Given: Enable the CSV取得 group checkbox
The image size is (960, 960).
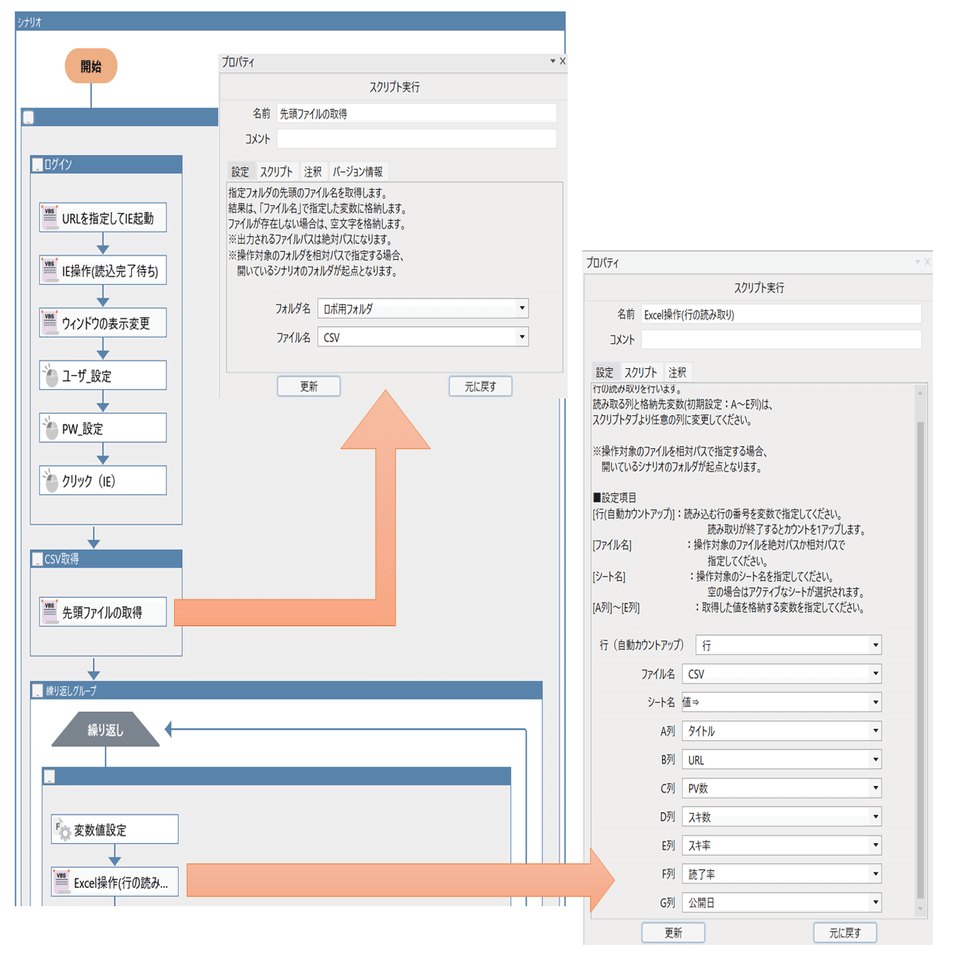Looking at the screenshot, I should (35, 560).
